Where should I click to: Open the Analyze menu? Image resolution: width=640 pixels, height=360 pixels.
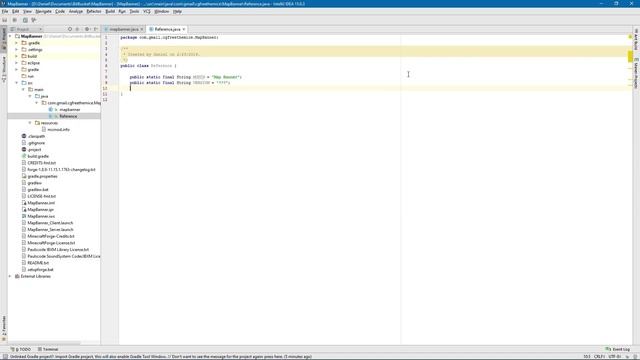click(x=76, y=11)
